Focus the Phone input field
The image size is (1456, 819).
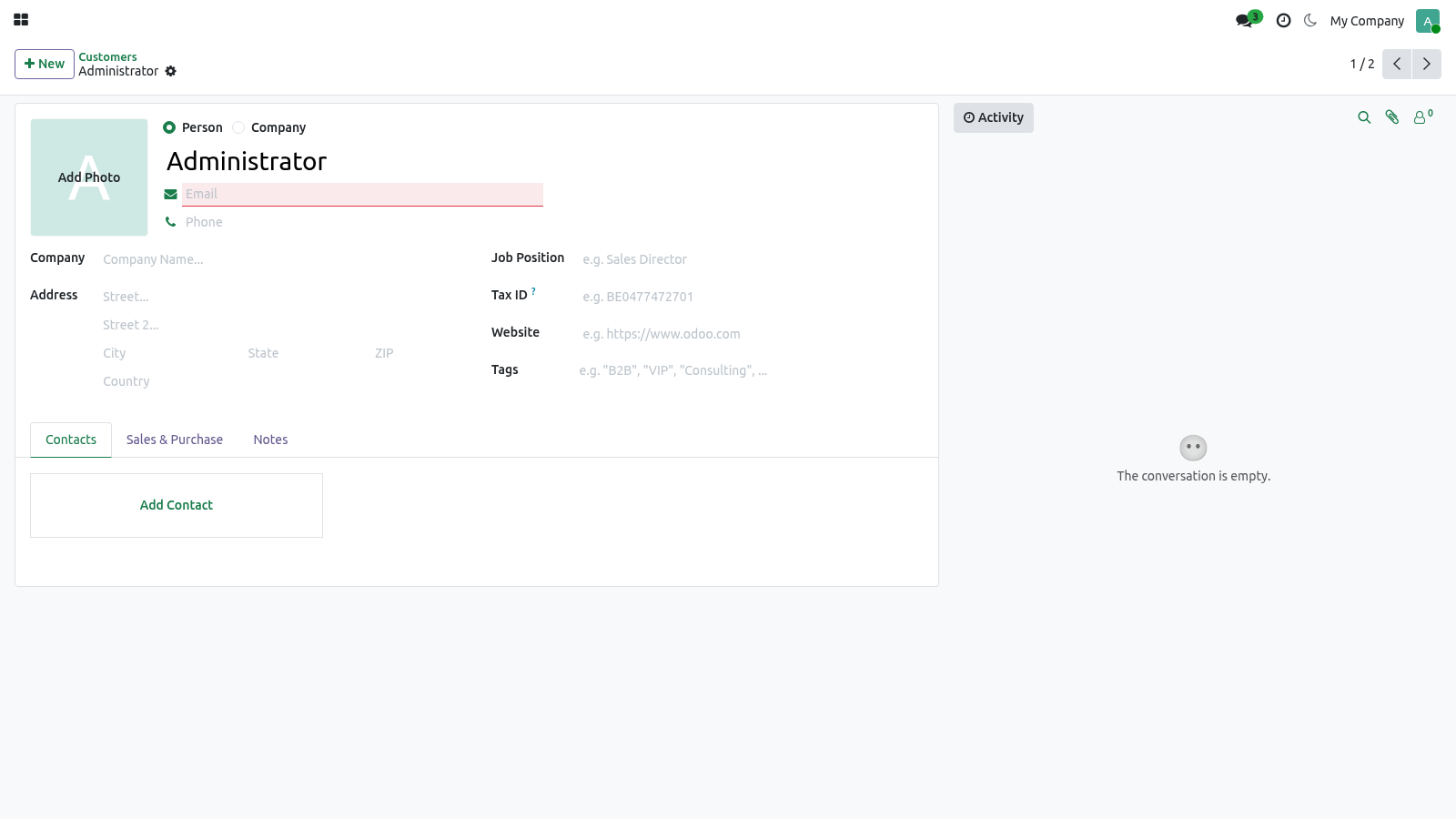click(362, 222)
